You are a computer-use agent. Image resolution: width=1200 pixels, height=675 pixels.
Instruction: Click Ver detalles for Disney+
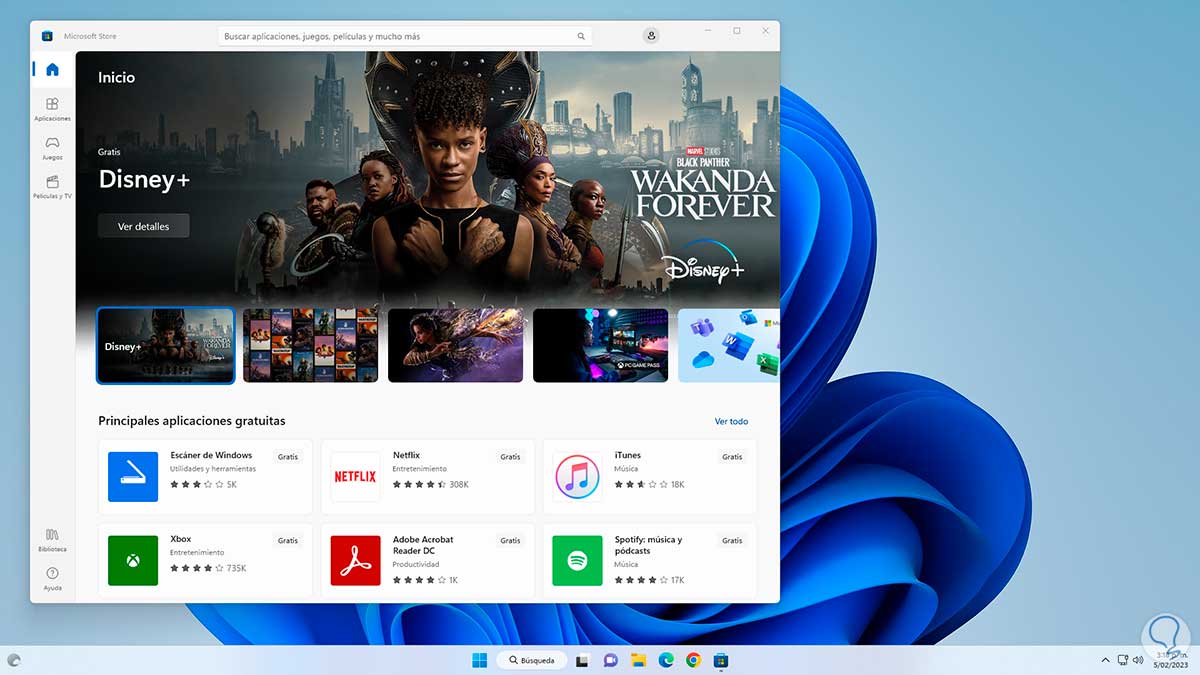(144, 227)
